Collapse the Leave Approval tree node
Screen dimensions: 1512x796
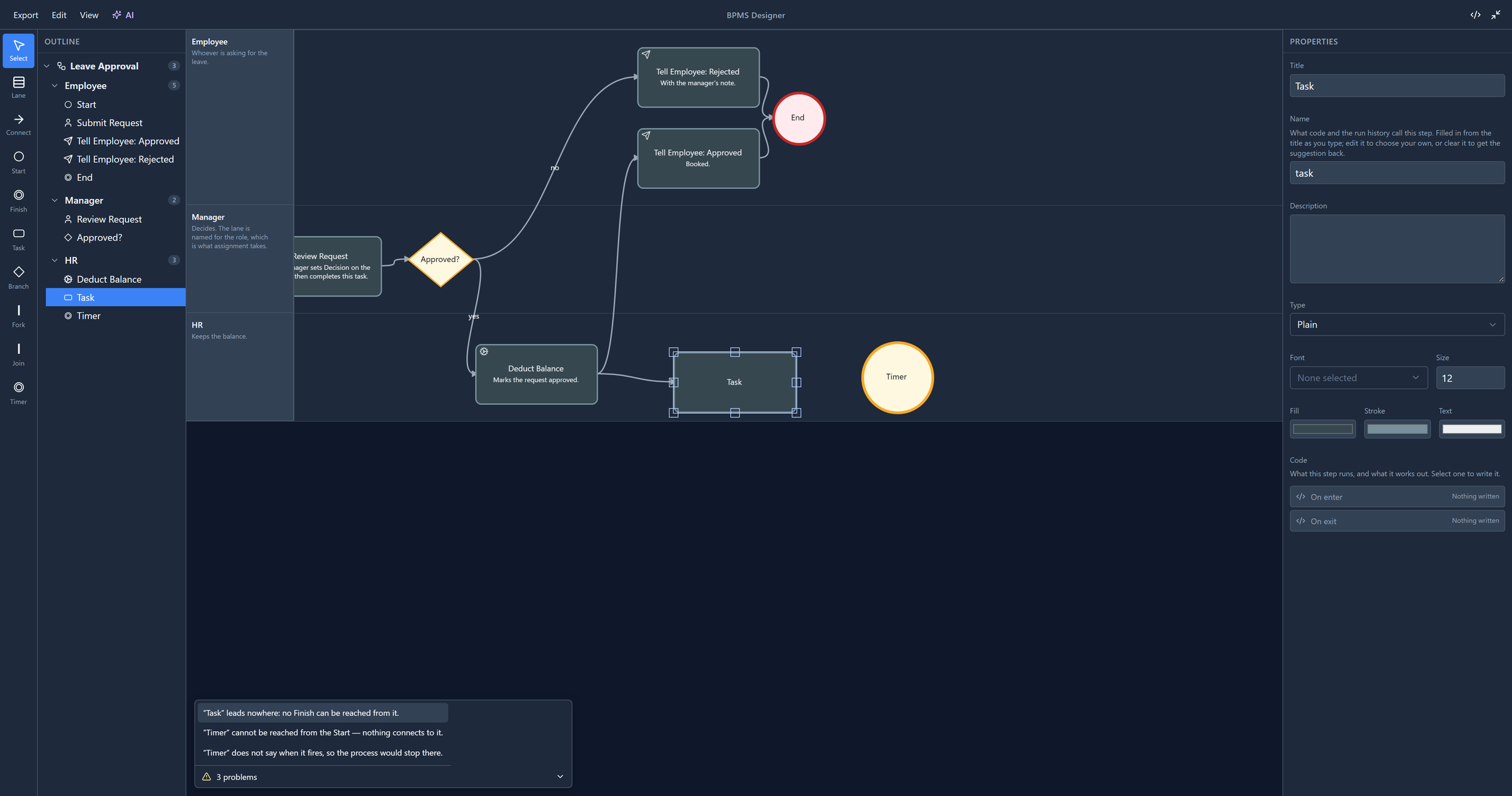[x=47, y=66]
